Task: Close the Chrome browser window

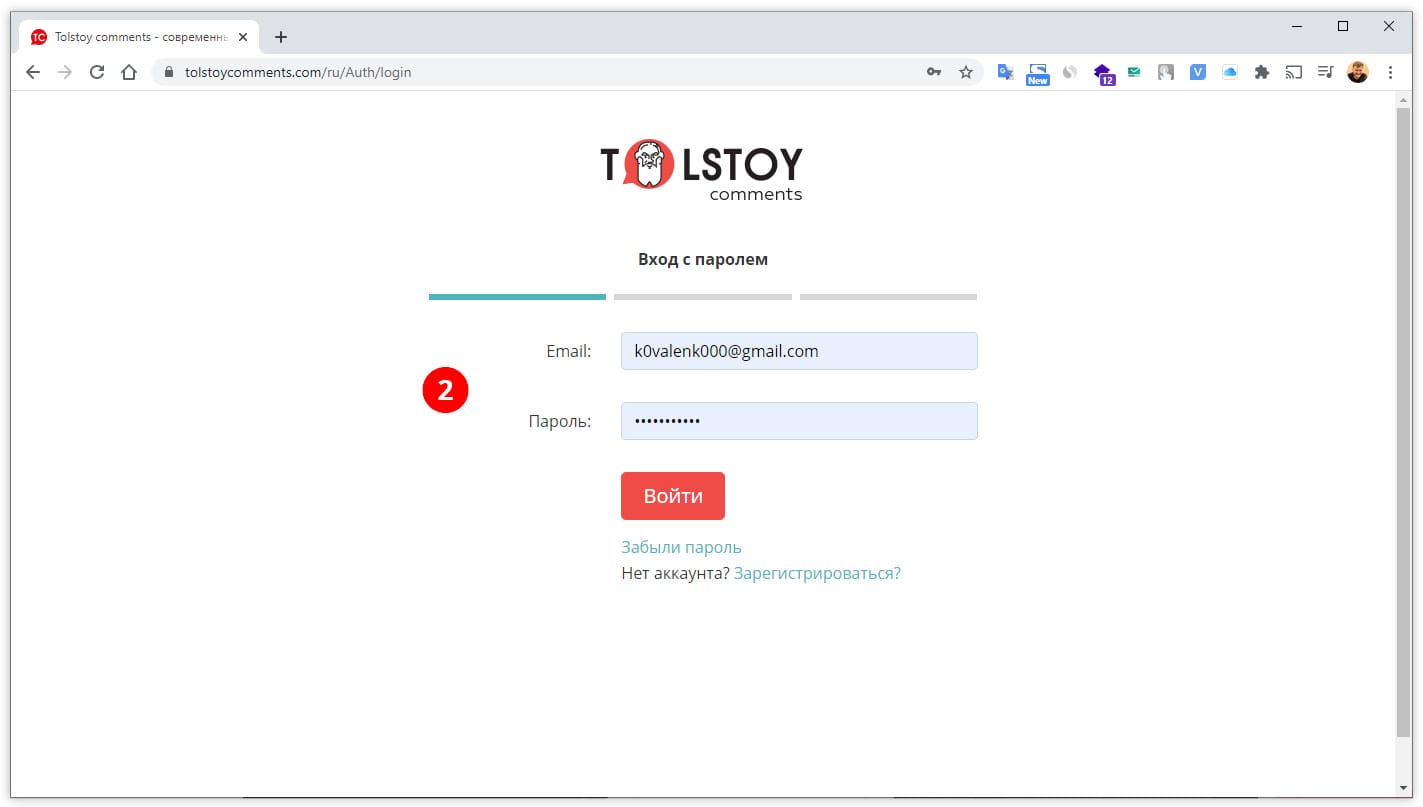Action: (x=1389, y=27)
